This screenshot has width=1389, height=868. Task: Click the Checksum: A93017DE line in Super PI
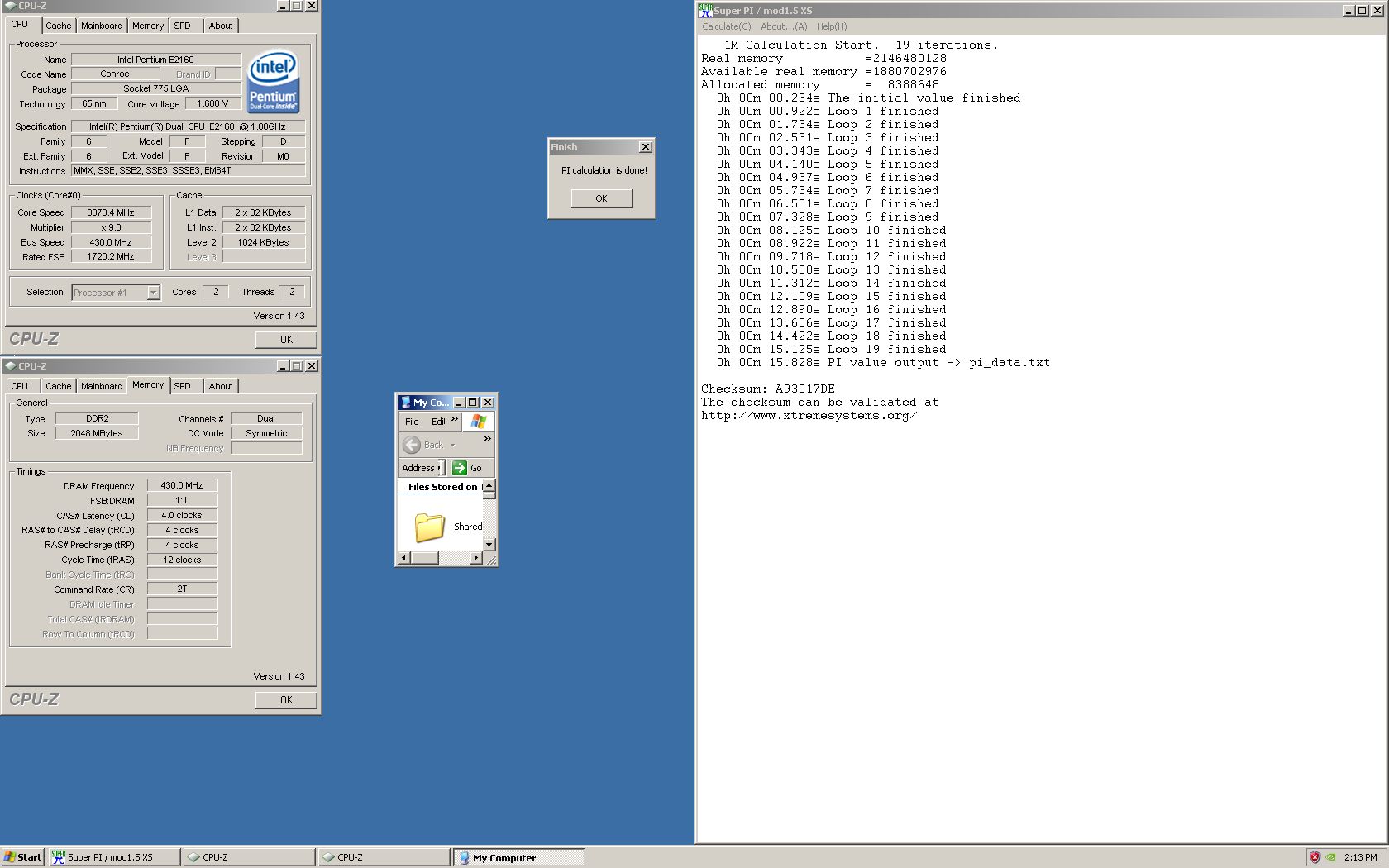coord(768,389)
